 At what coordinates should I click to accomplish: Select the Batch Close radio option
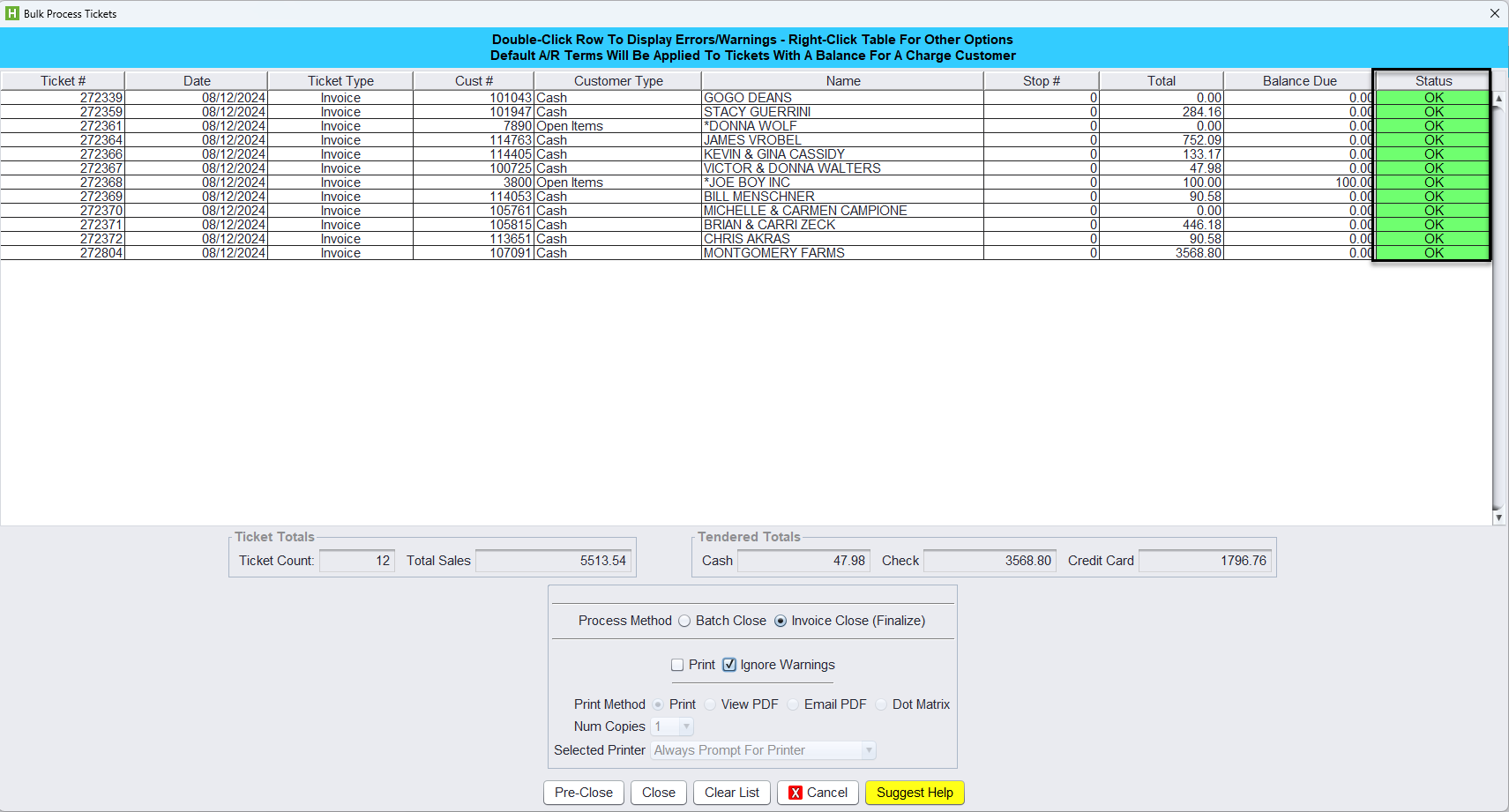(x=684, y=621)
